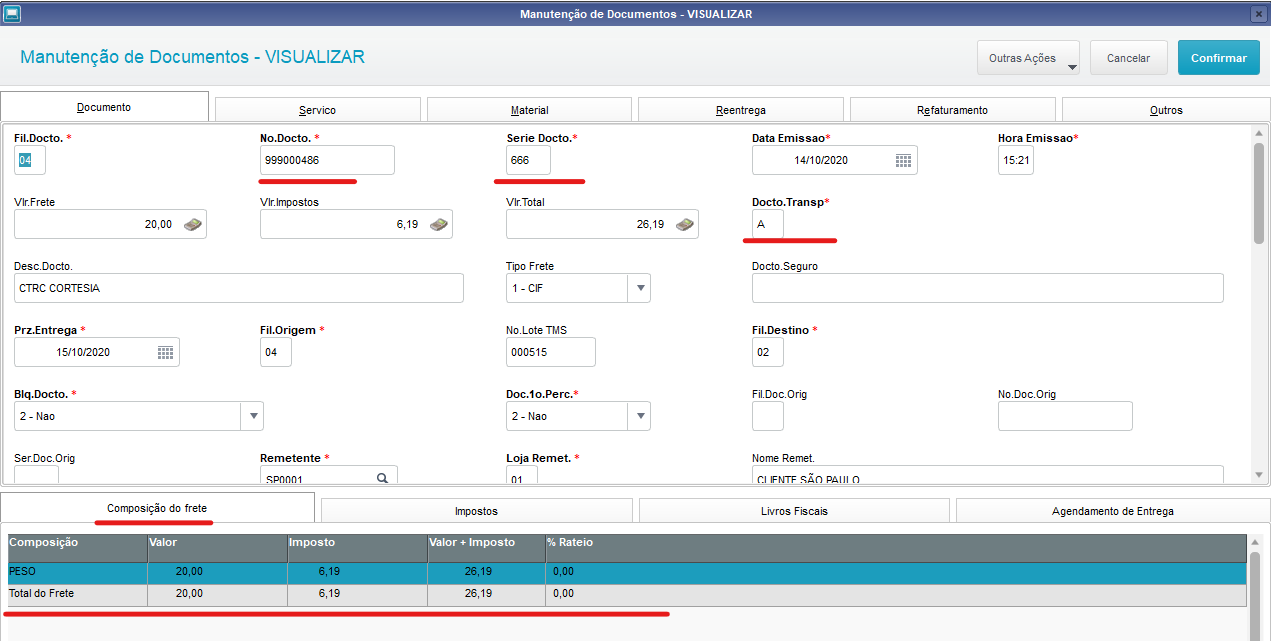1271x641 pixels.
Task: Click the No.Docto. input field
Action: point(327,160)
